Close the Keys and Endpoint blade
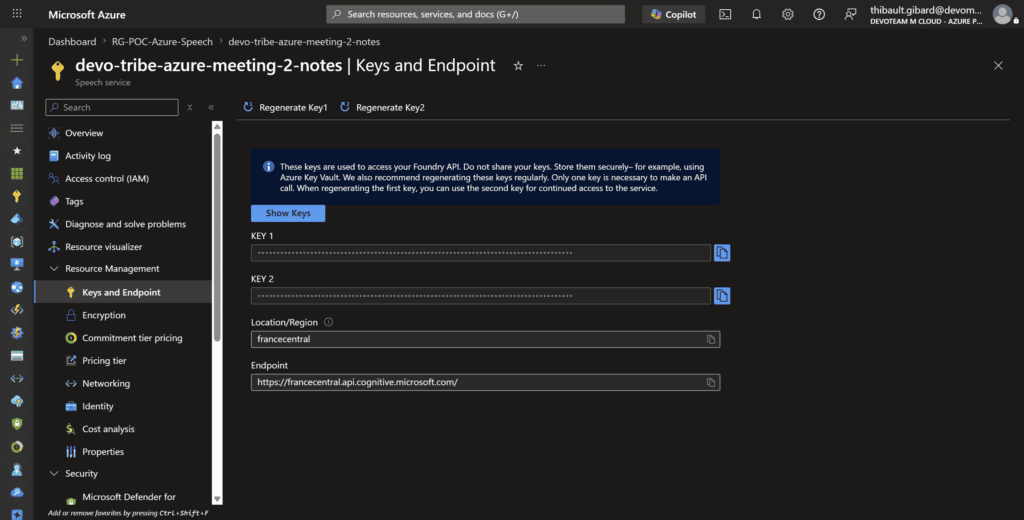Image resolution: width=1024 pixels, height=520 pixels. click(998, 65)
